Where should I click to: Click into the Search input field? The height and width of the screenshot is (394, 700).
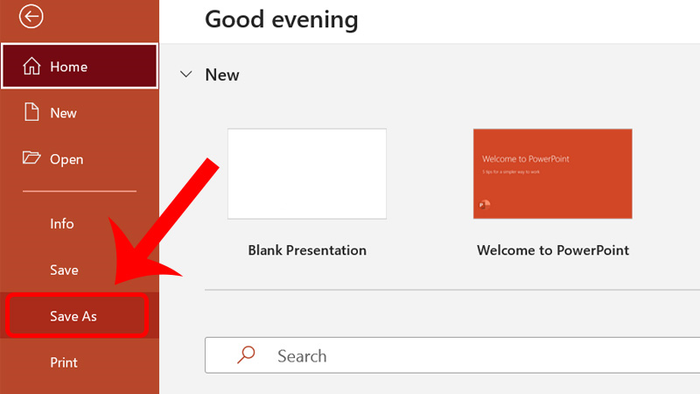coord(452,355)
